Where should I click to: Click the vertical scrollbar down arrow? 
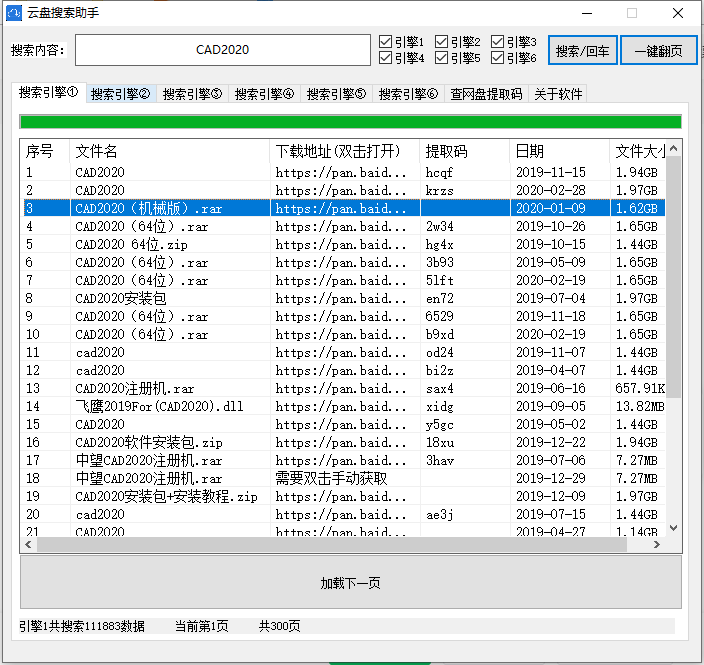pyautogui.click(x=673, y=528)
